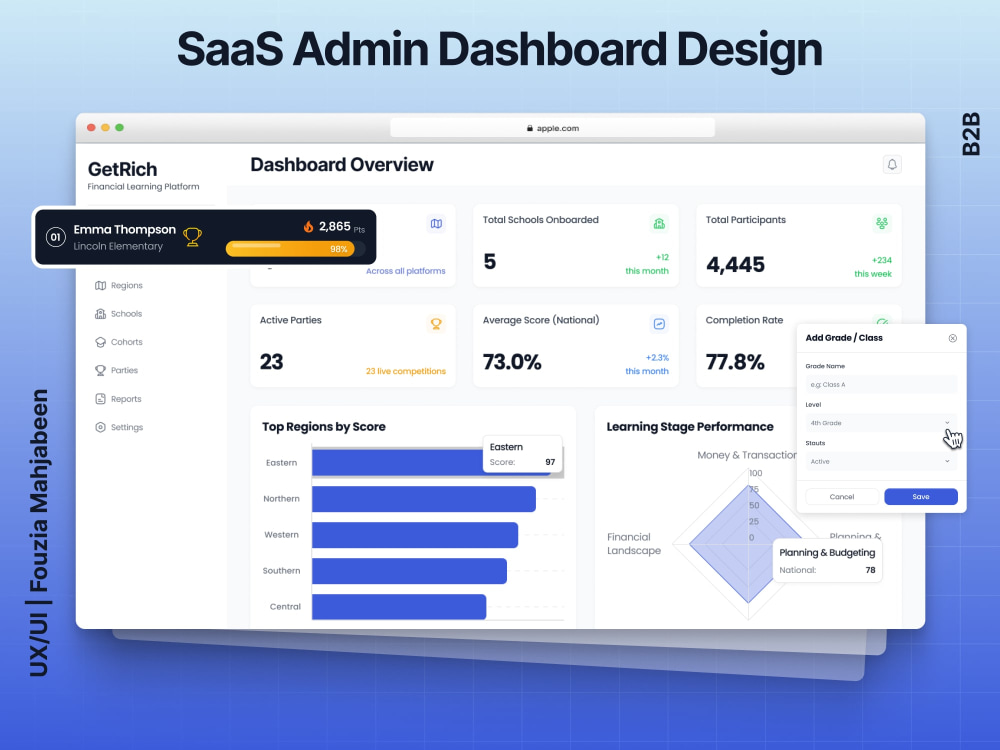Click the Parties trophy icon in sidebar

click(x=100, y=370)
